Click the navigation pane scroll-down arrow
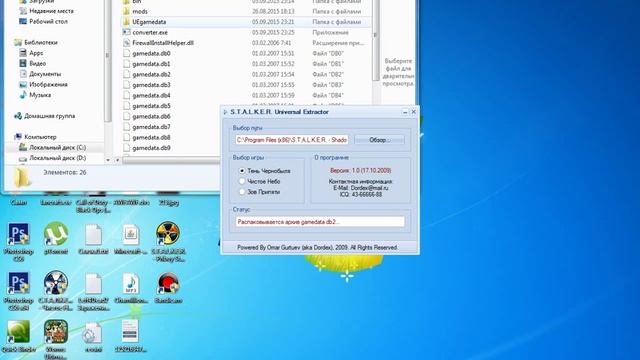640x360 pixels. tap(108, 160)
